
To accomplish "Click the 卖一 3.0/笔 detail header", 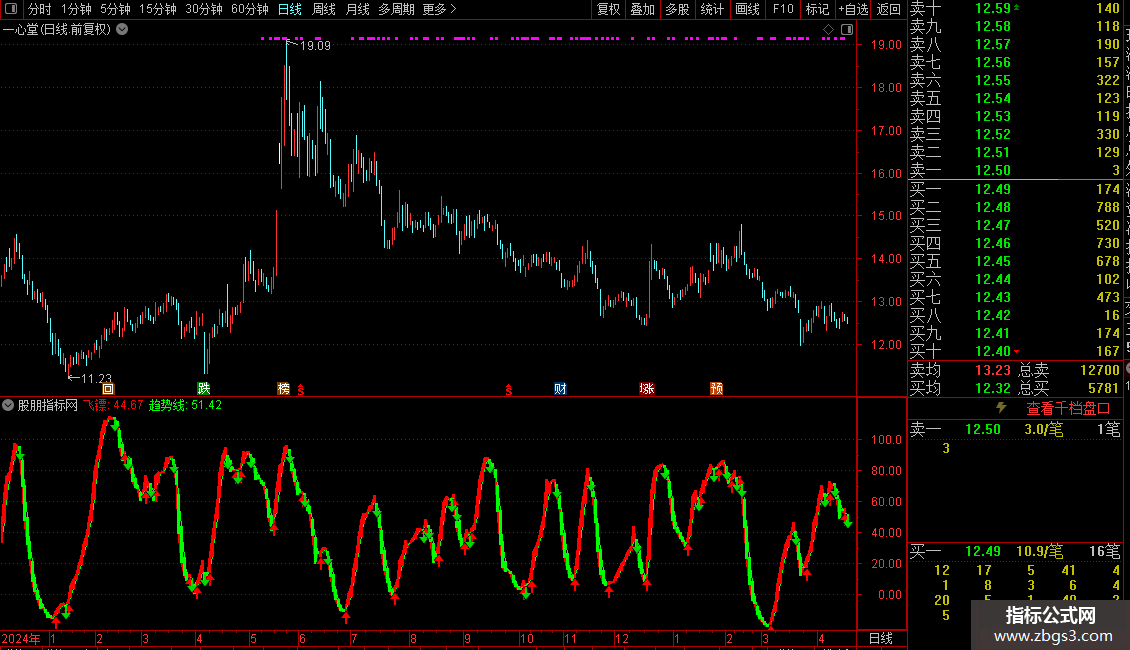I will [1015, 429].
